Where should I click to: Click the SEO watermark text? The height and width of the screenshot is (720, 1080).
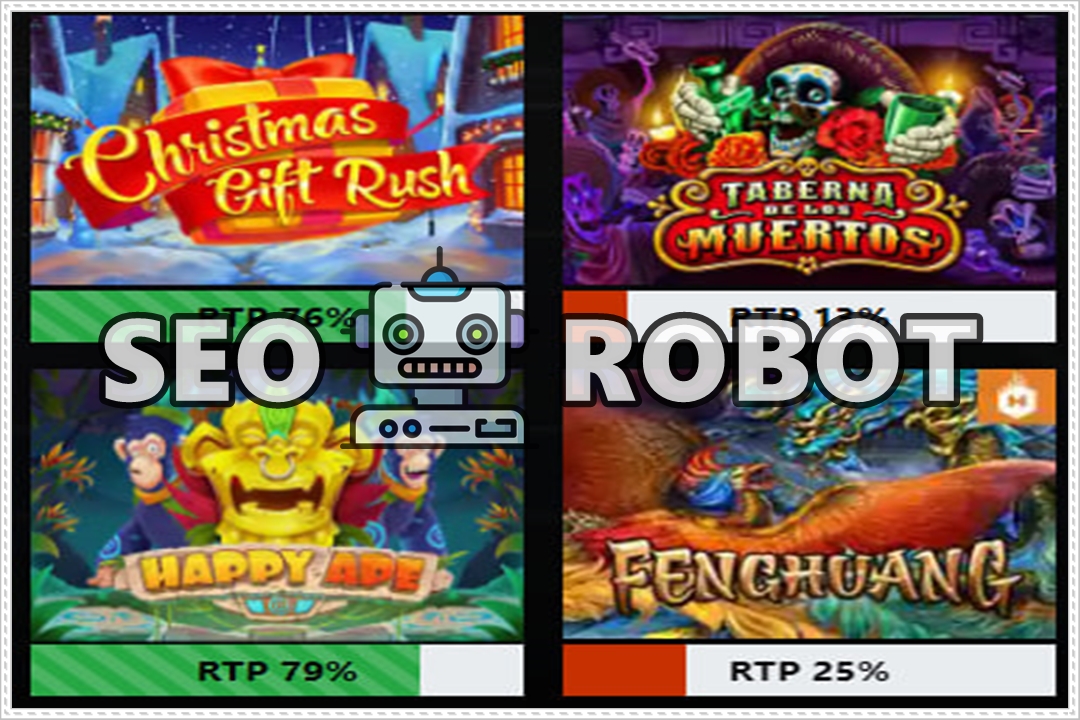pos(205,362)
